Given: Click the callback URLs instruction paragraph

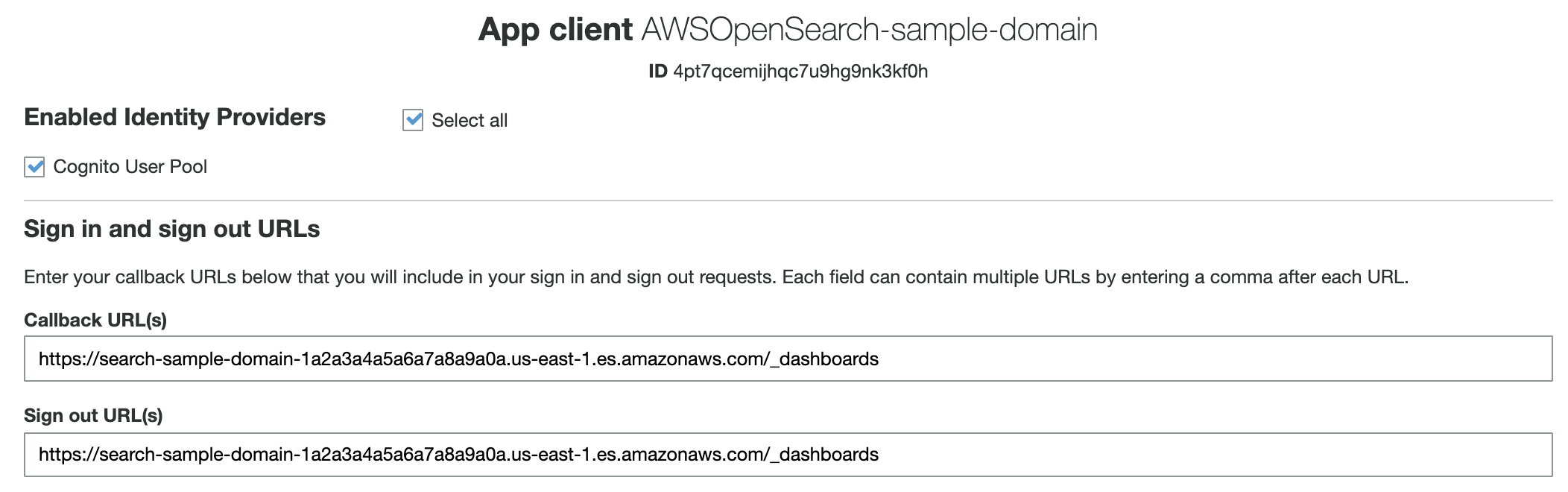Looking at the screenshot, I should 715,277.
